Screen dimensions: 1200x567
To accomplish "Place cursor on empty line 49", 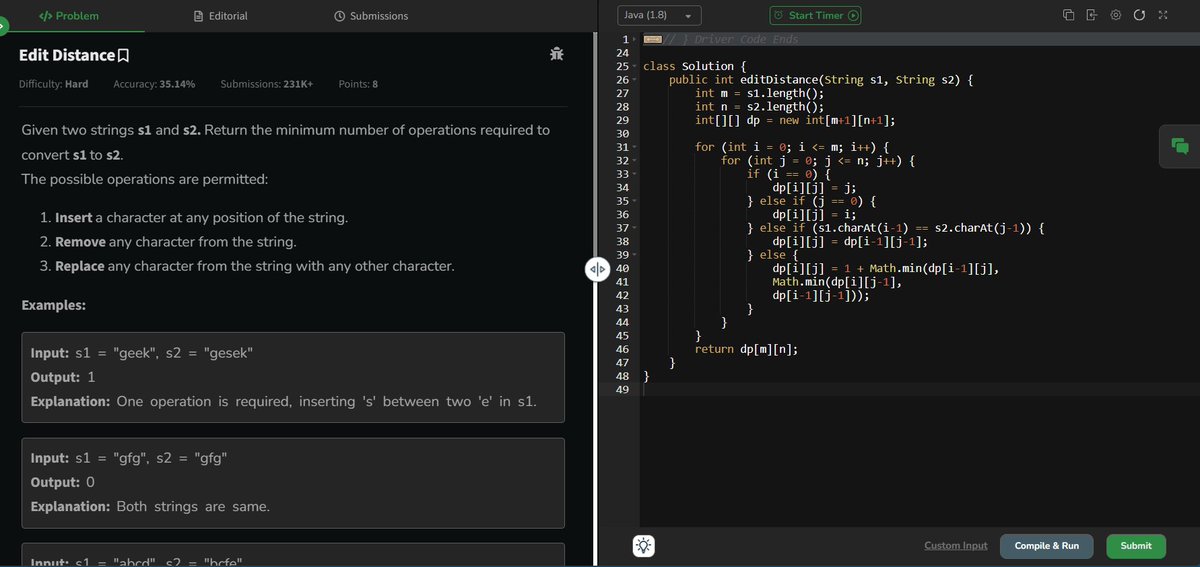I will (920, 390).
